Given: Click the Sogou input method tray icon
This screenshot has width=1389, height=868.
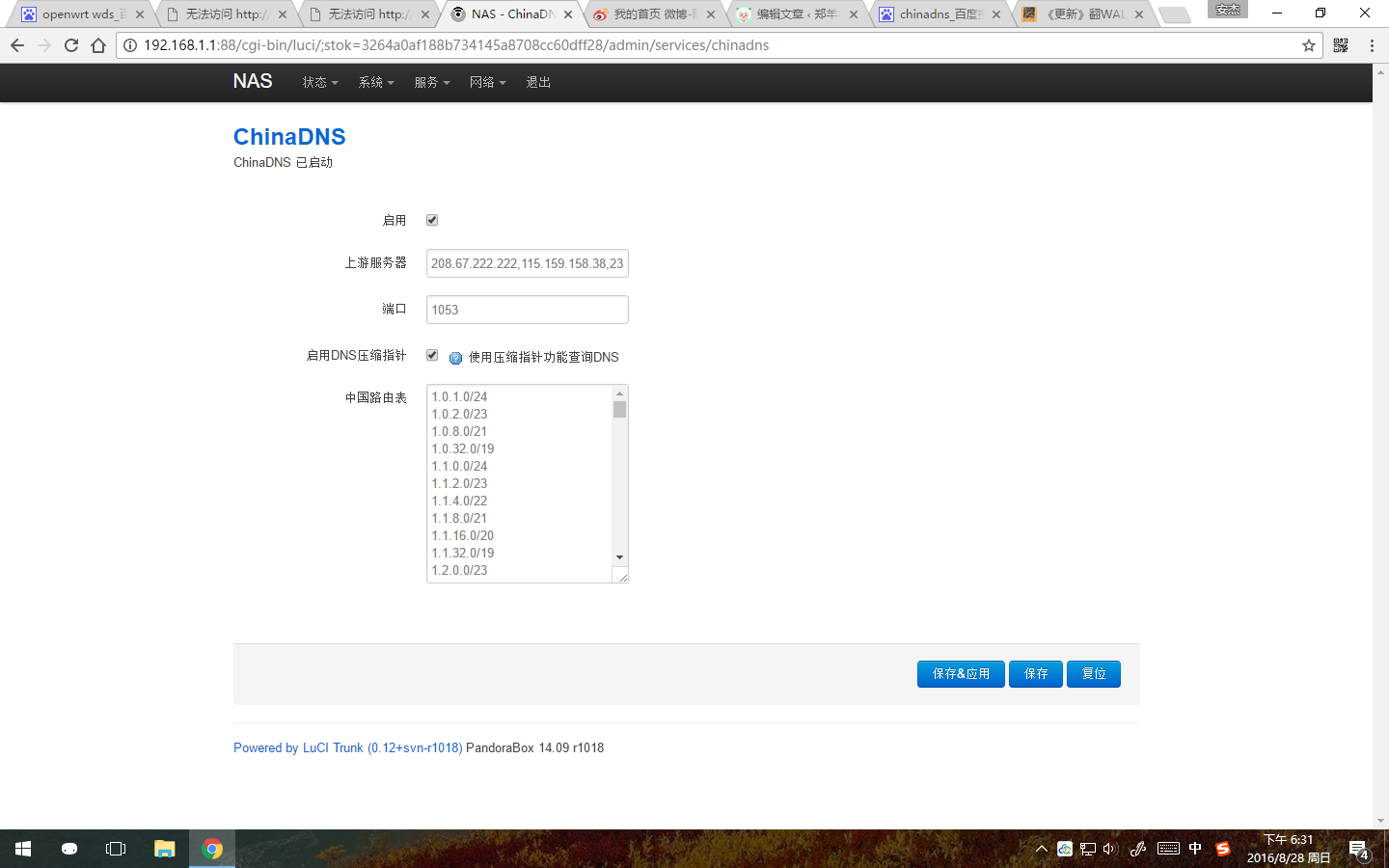Looking at the screenshot, I should click(x=1223, y=849).
